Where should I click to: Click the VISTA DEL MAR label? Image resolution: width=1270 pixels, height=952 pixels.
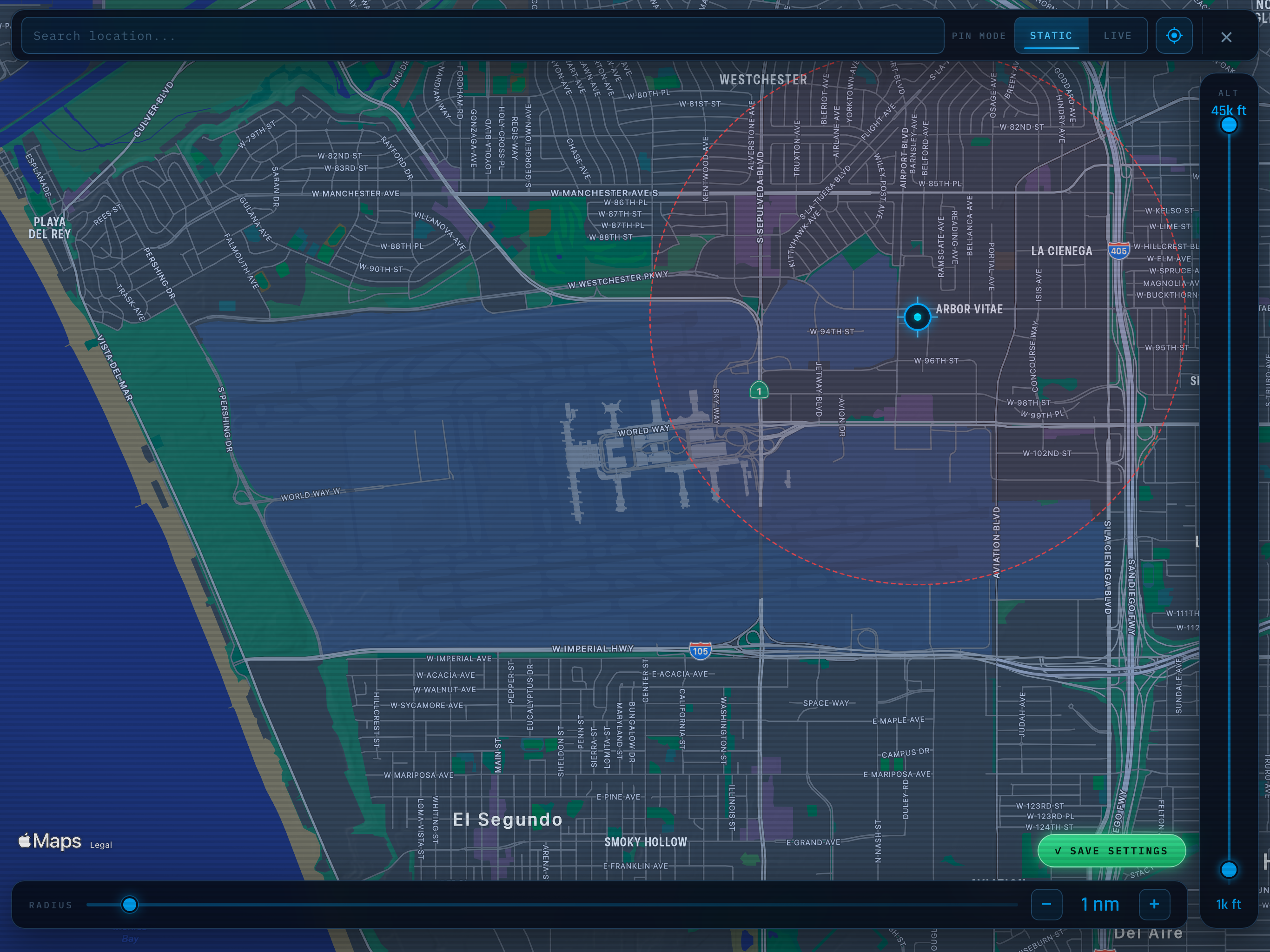[x=115, y=368]
